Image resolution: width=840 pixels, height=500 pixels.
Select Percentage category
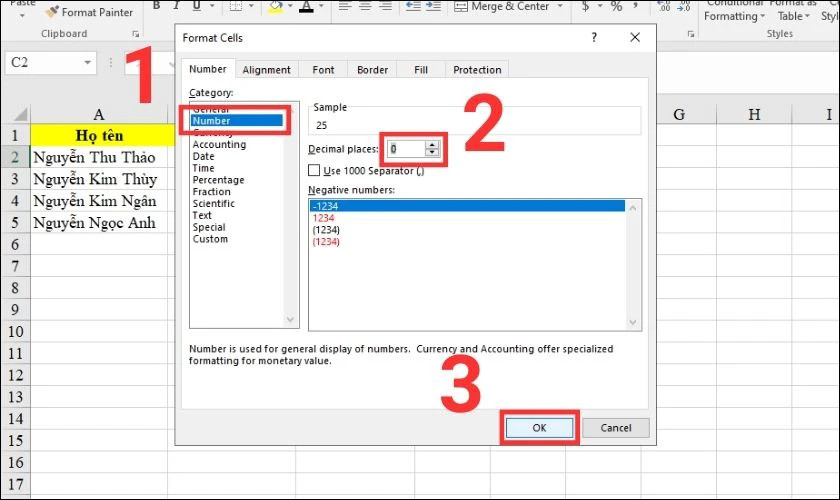(218, 180)
